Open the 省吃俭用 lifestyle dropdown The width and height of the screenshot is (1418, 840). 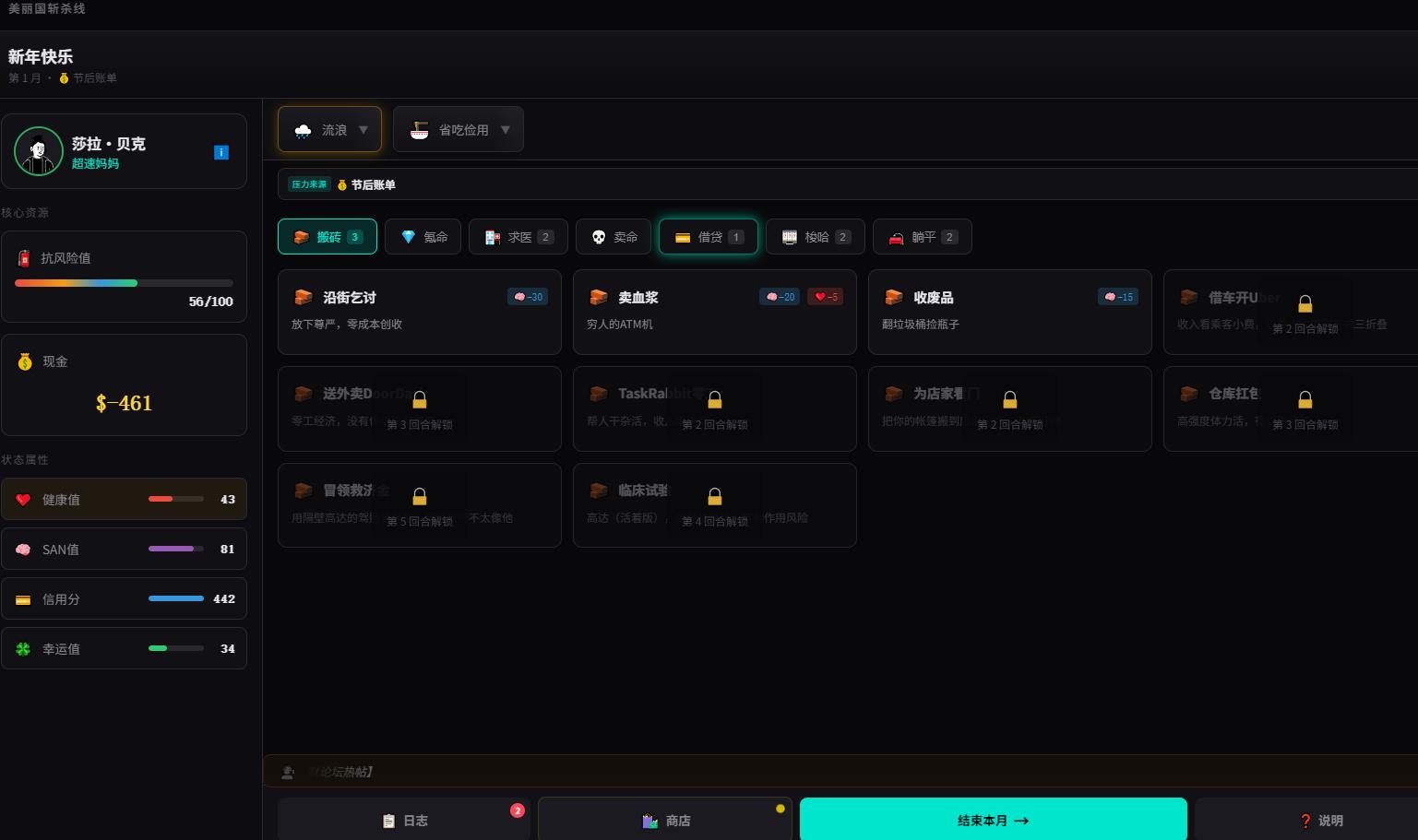458,130
